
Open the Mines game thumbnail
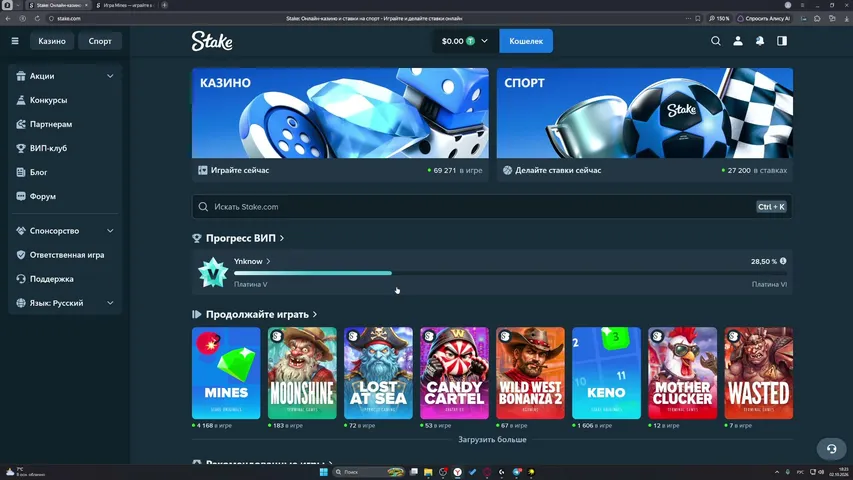tap(226, 373)
